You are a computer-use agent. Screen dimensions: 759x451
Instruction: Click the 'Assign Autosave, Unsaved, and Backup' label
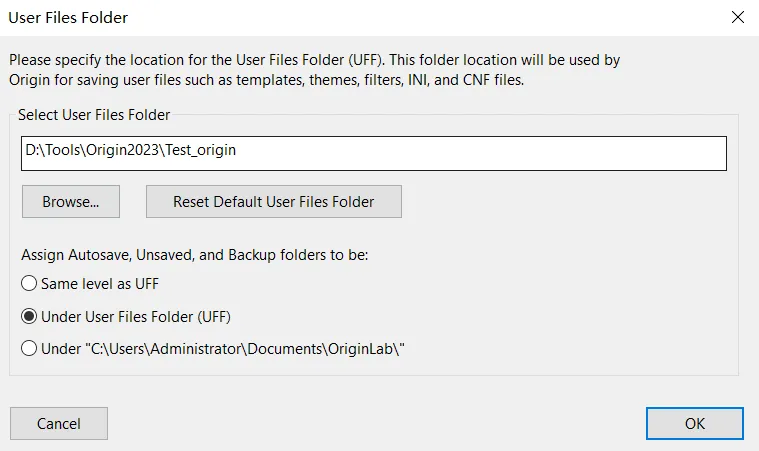pos(195,255)
